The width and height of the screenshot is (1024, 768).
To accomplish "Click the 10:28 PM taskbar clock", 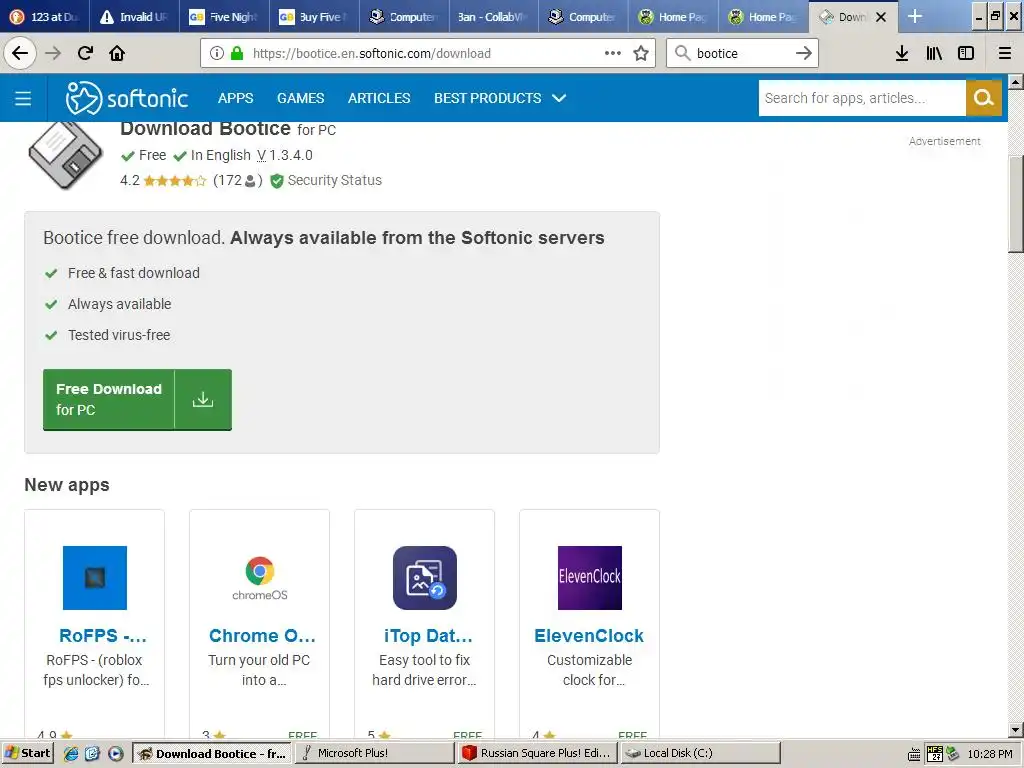I will point(990,754).
